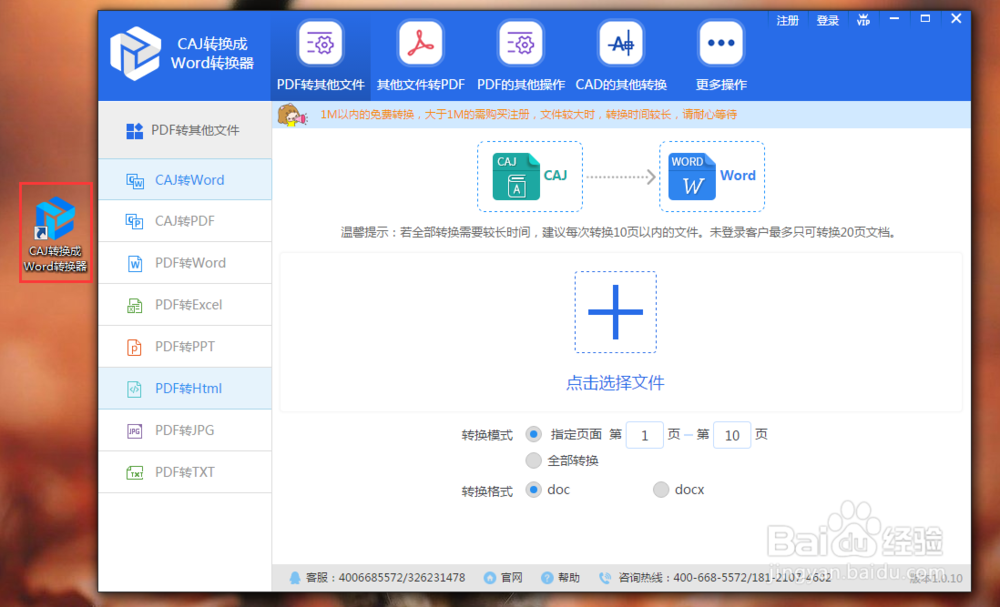Screen dimensions: 1000x607
Task: Choose the doc format radio button
Action: tap(534, 490)
